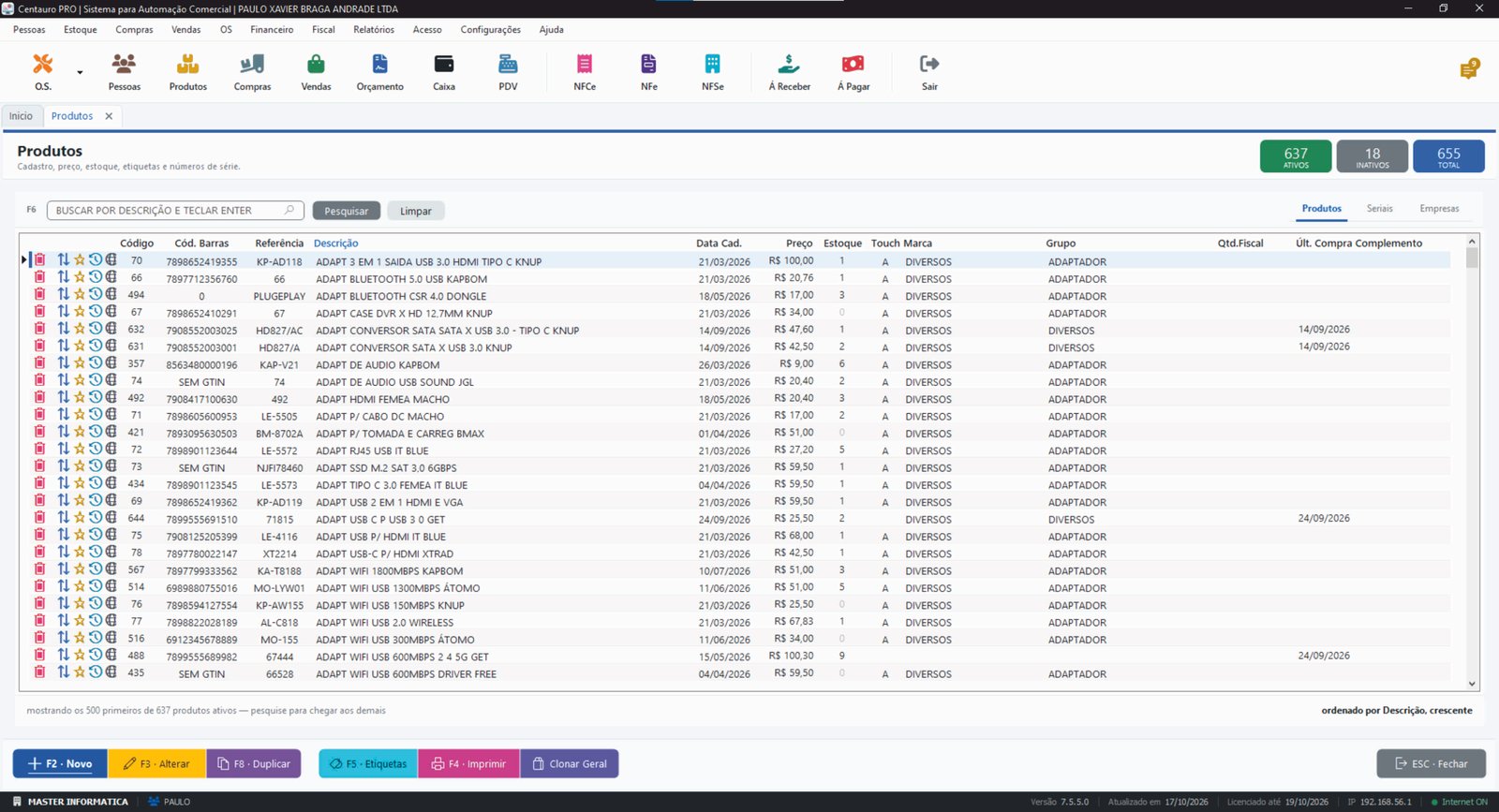Open the Caixa wallet icon
This screenshot has width=1499, height=812.
(x=444, y=72)
